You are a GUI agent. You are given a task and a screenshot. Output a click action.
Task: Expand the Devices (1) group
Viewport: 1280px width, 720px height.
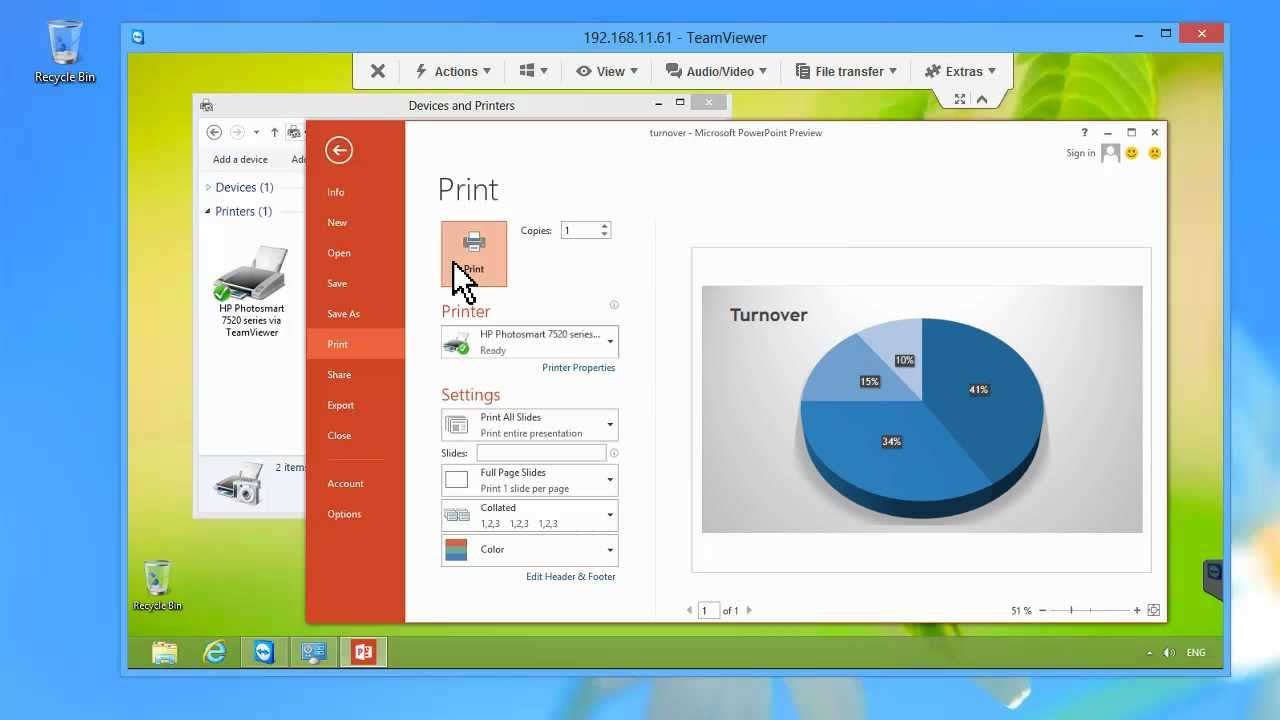click(x=209, y=187)
